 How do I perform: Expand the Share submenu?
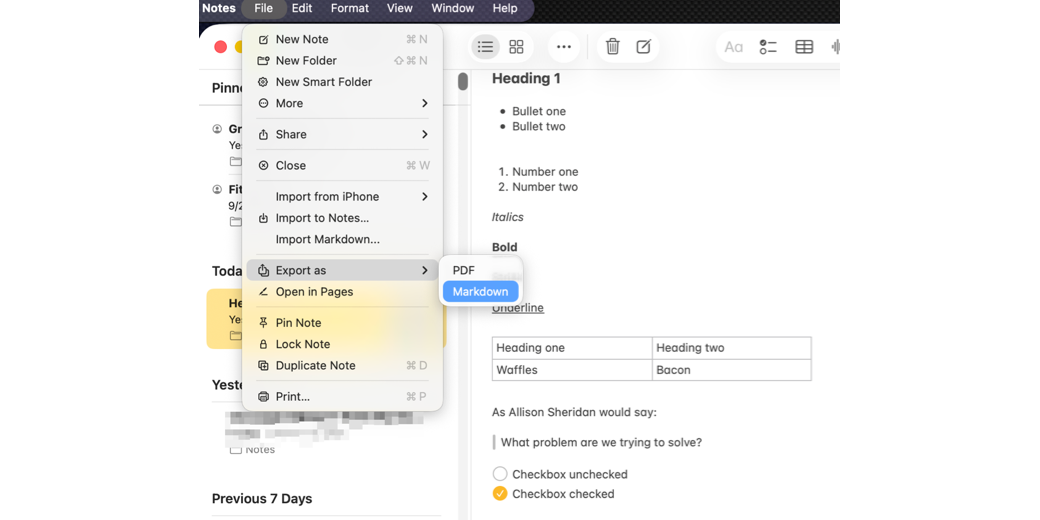(x=342, y=134)
